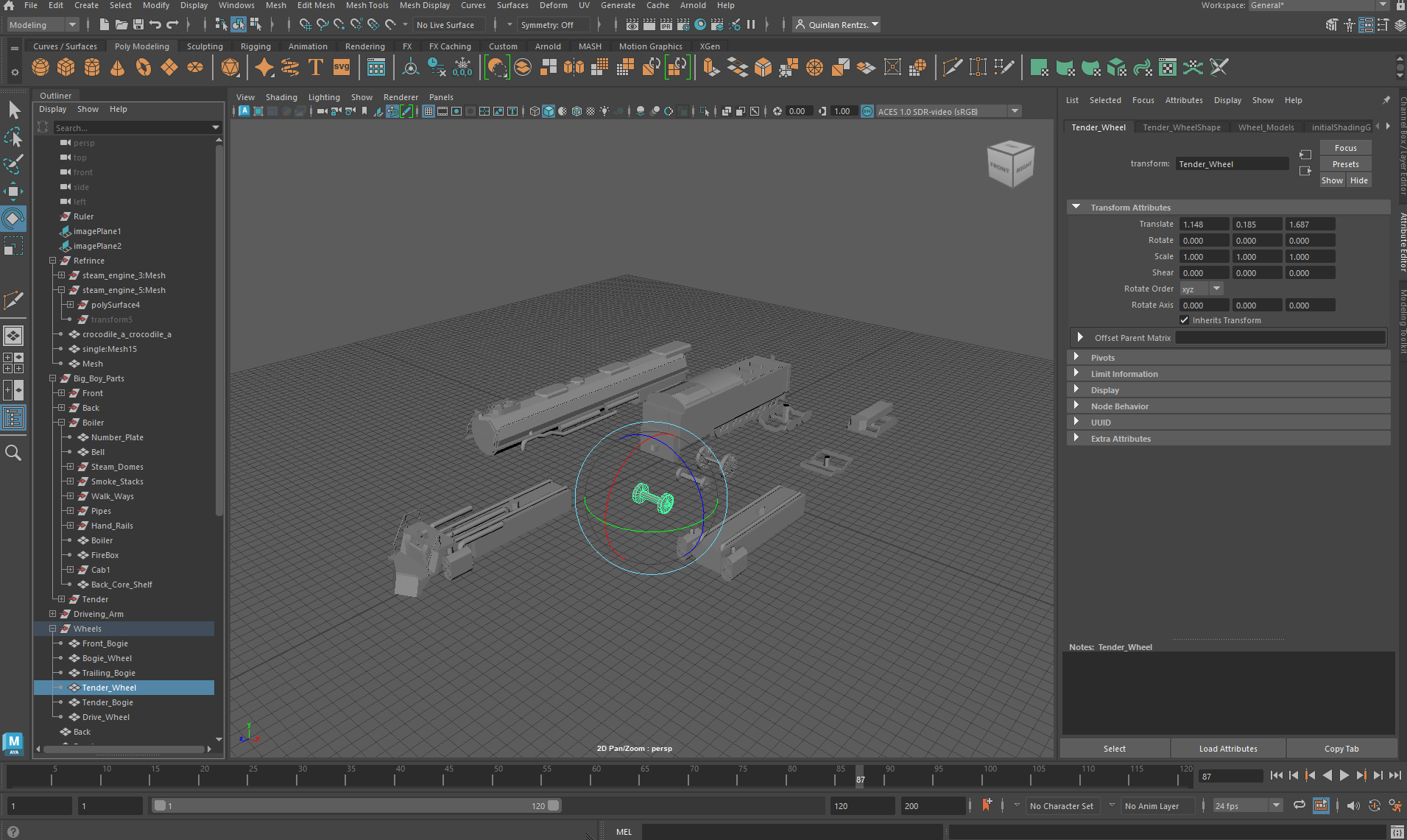Toggle audio mute speaker icon

point(1353,805)
